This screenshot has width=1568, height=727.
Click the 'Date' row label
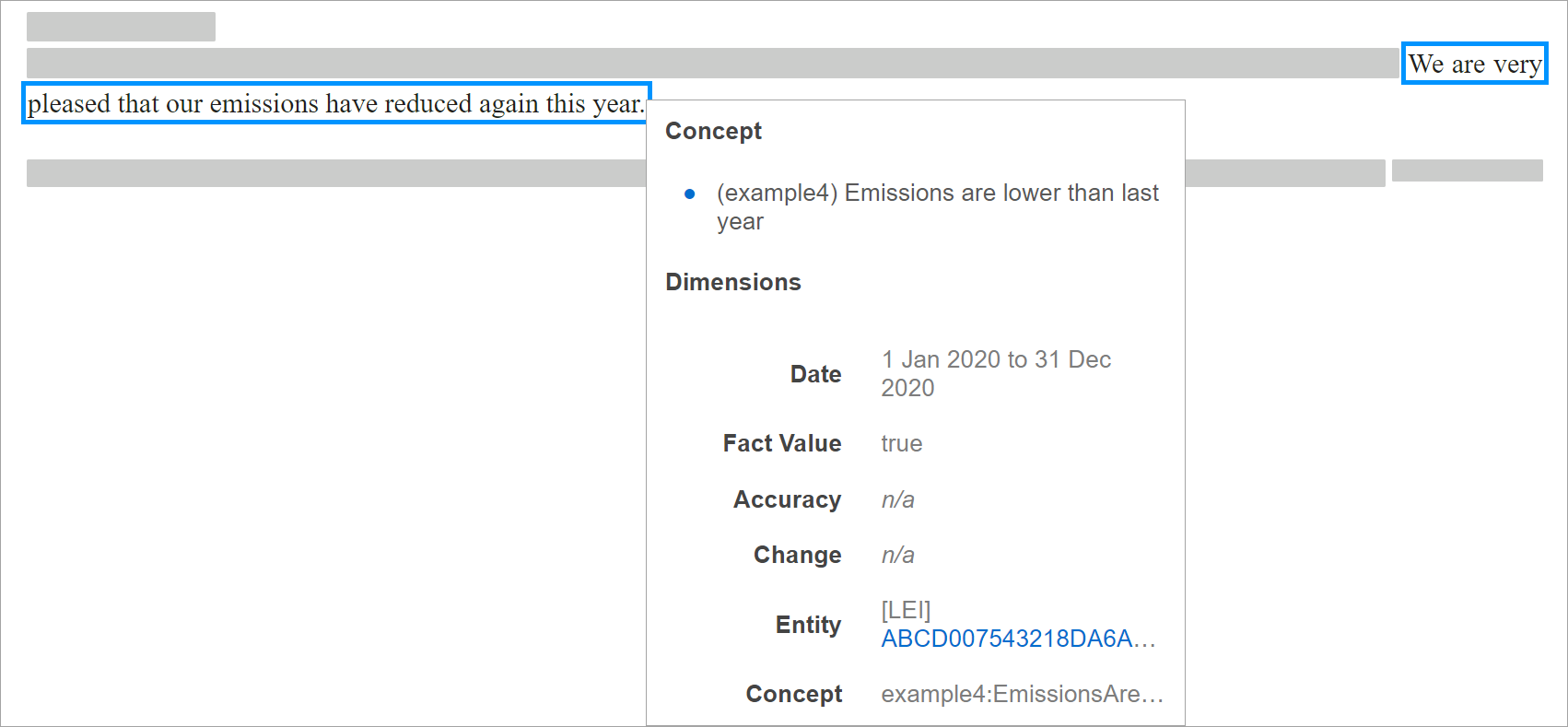click(815, 374)
